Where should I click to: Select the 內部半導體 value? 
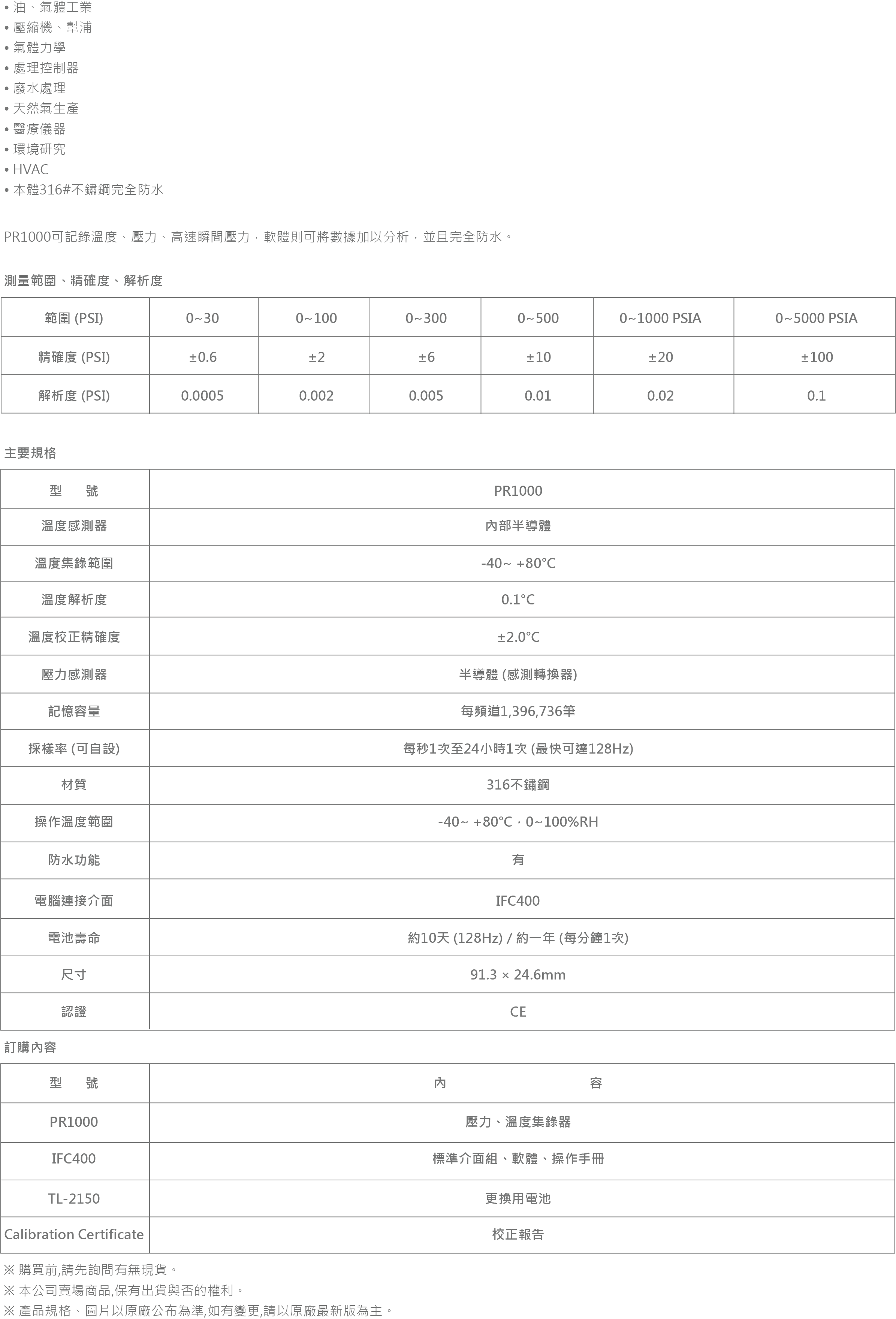[518, 526]
